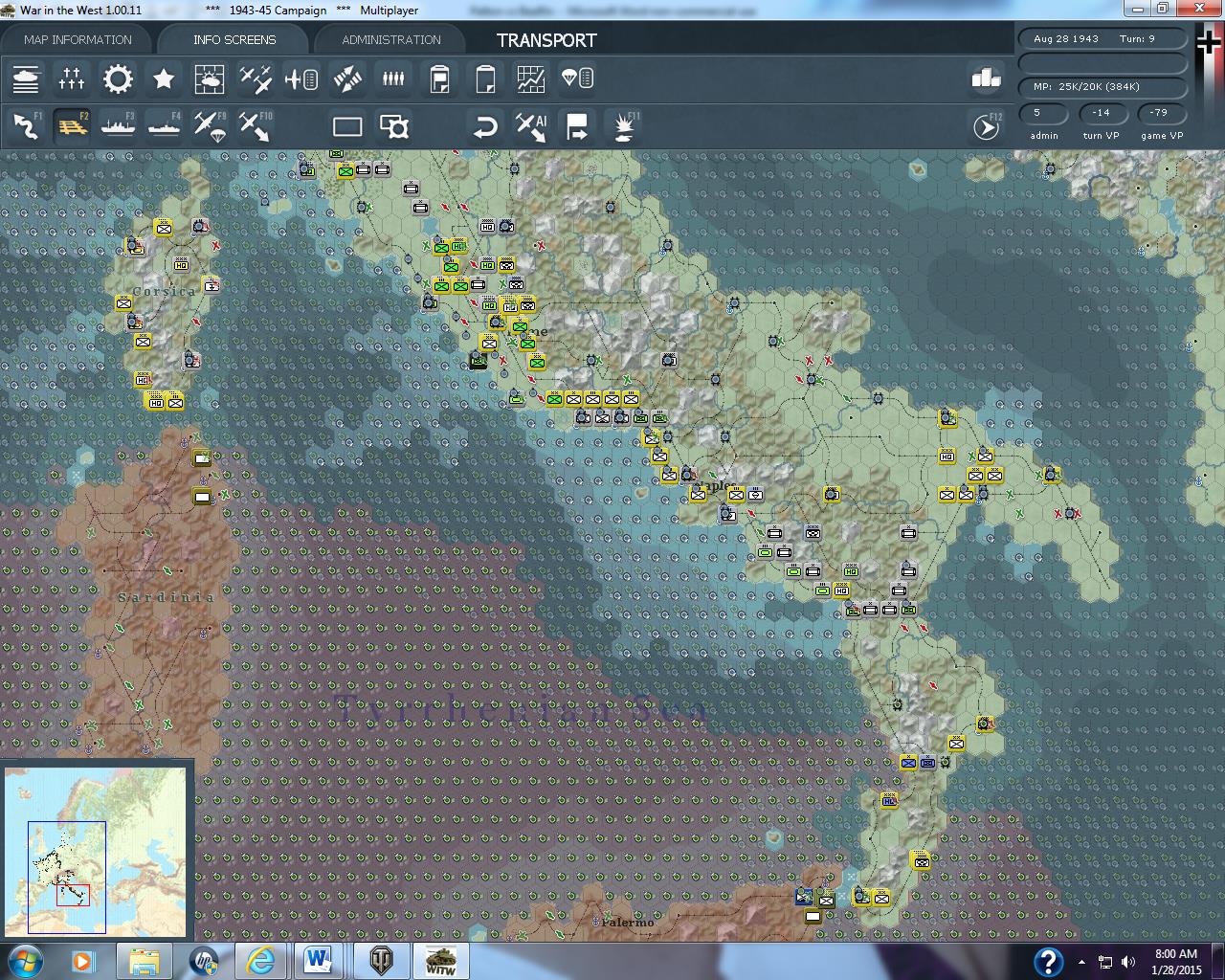
Task: Open the Windows Start menu
Action: 24,961
